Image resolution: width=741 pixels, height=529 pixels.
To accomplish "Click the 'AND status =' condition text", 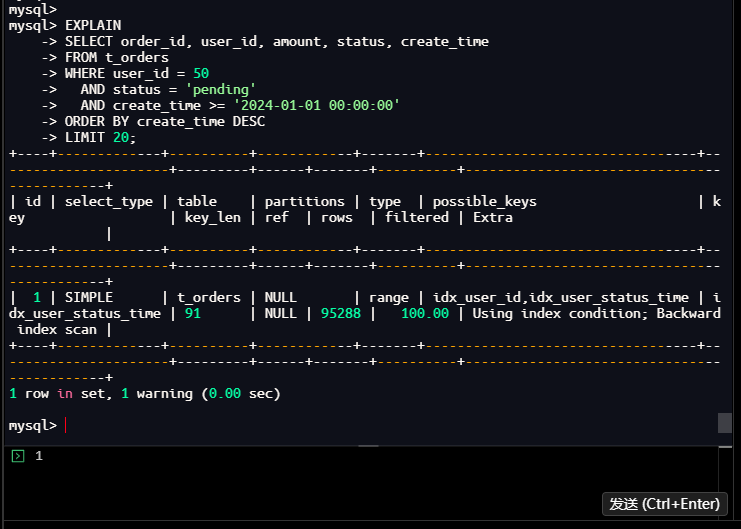I will click(x=129, y=89).
